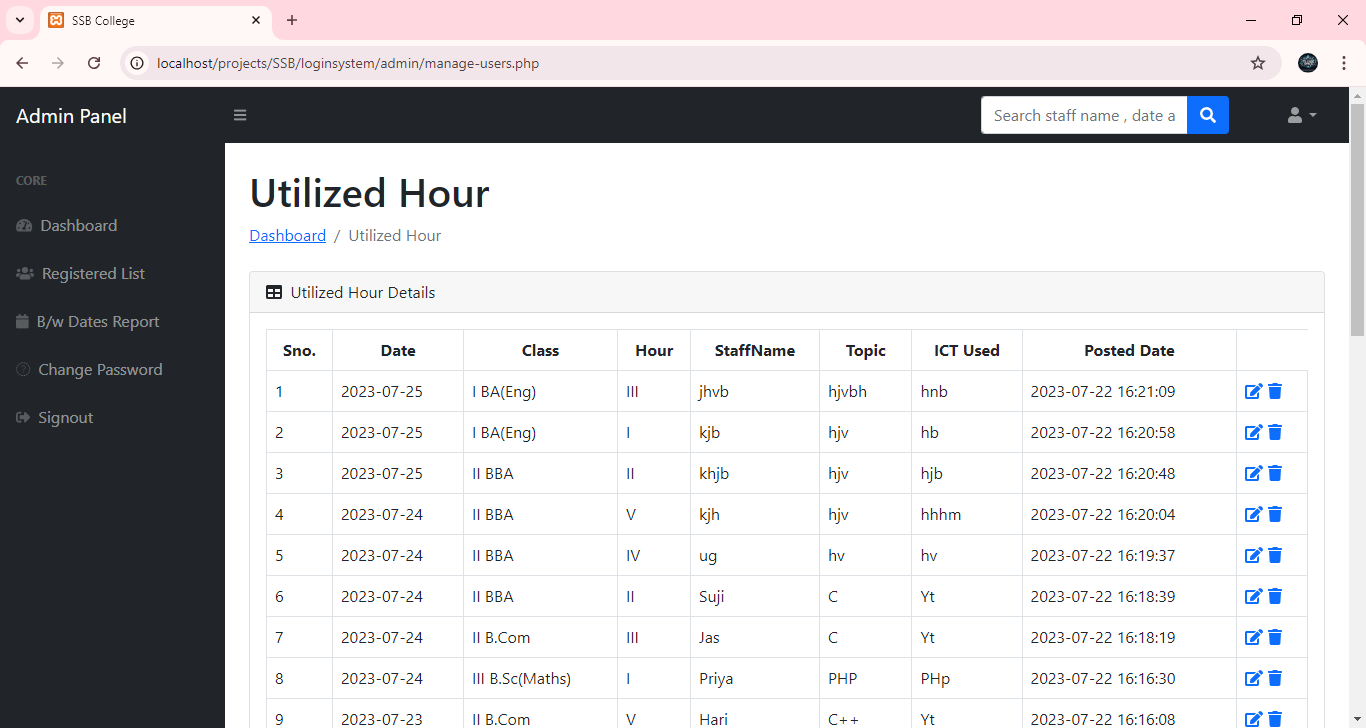Screen dimensions: 1366x728
Task: Open Registered List from the sidebar
Action: 92,273
